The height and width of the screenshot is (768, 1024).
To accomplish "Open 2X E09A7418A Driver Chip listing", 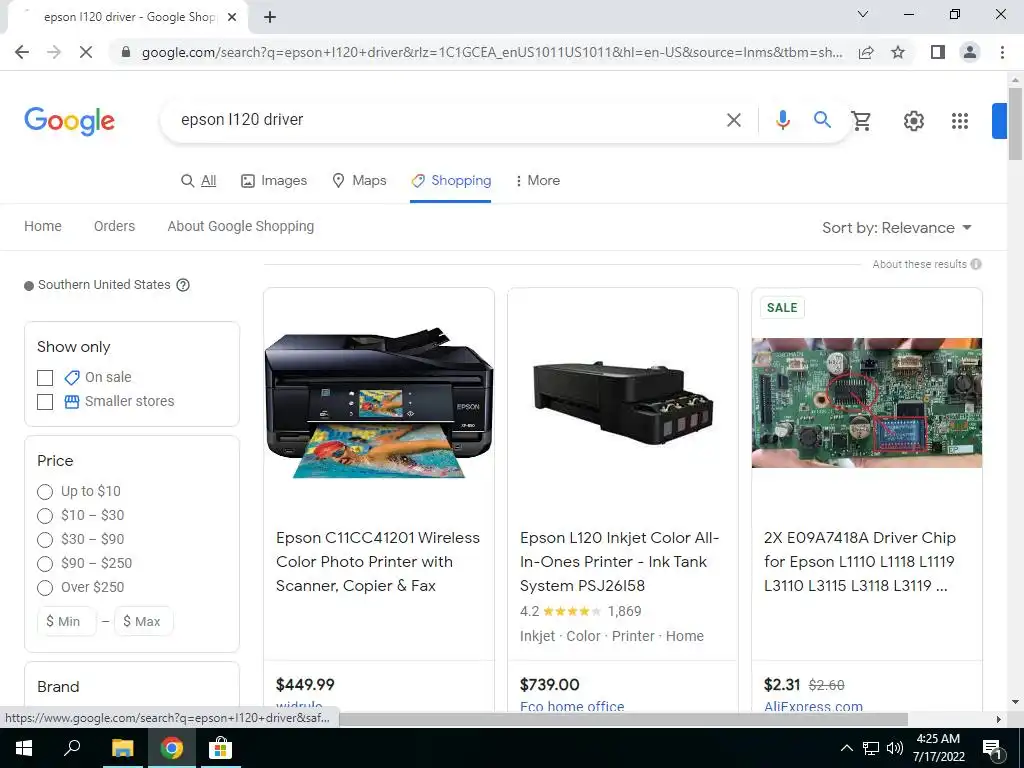I will pos(860,562).
